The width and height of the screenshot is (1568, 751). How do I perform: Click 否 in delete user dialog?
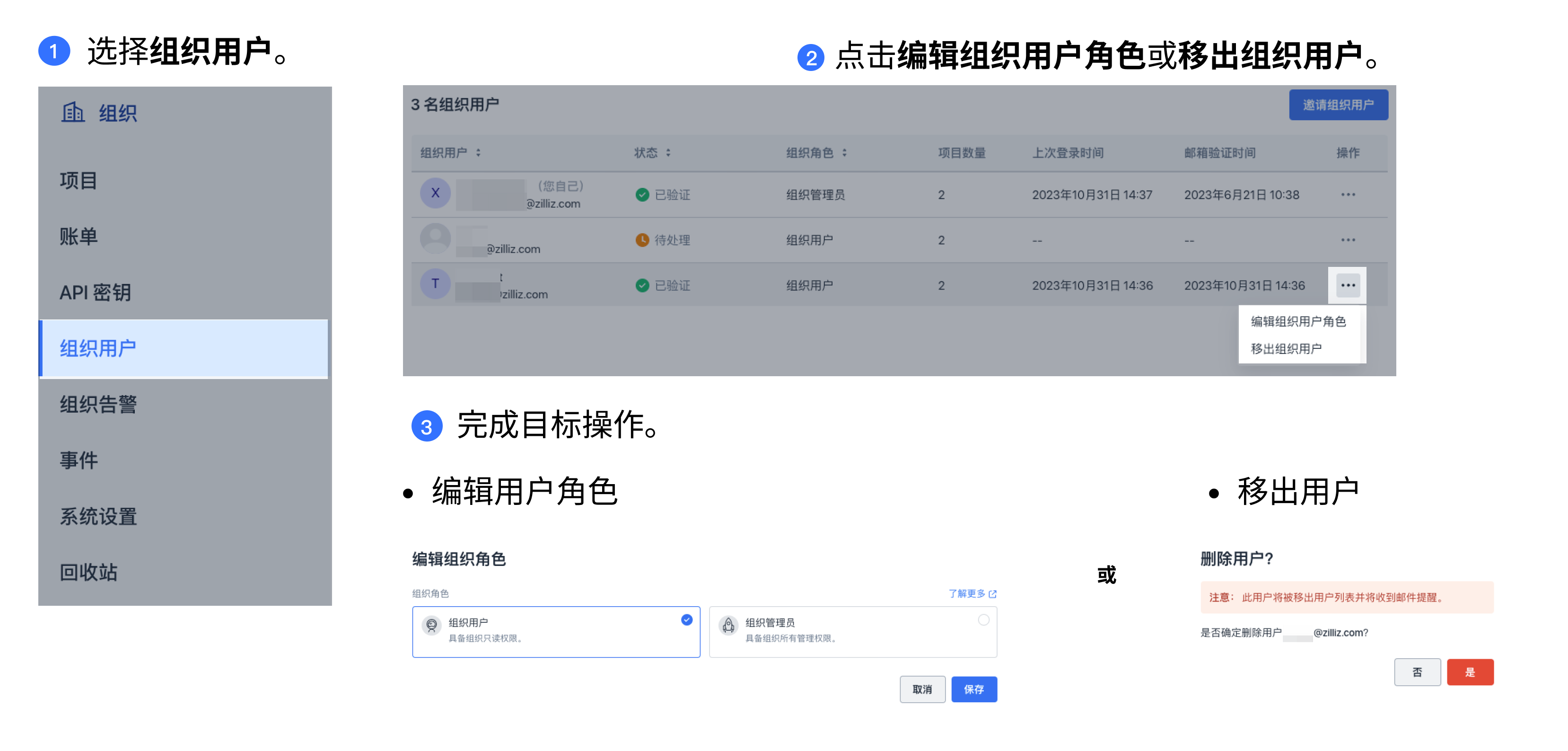pos(1417,672)
